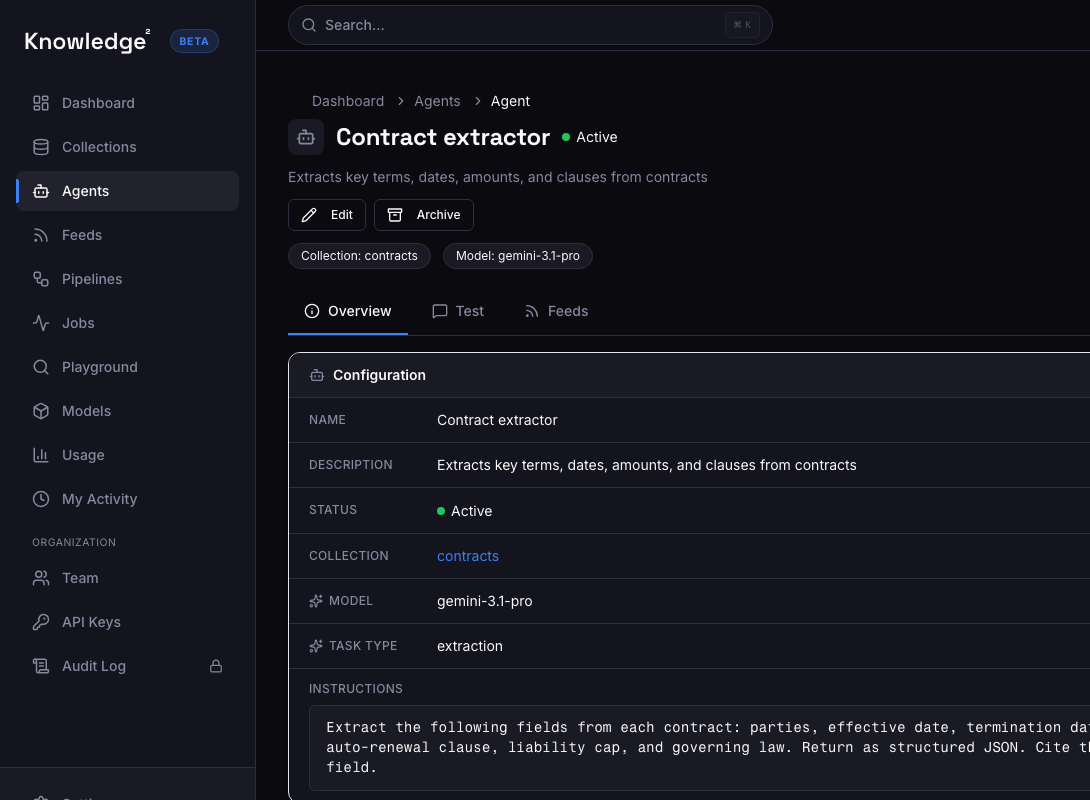Viewport: 1090px width, 800px height.
Task: View Usage via the chart icon
Action: (x=40, y=455)
